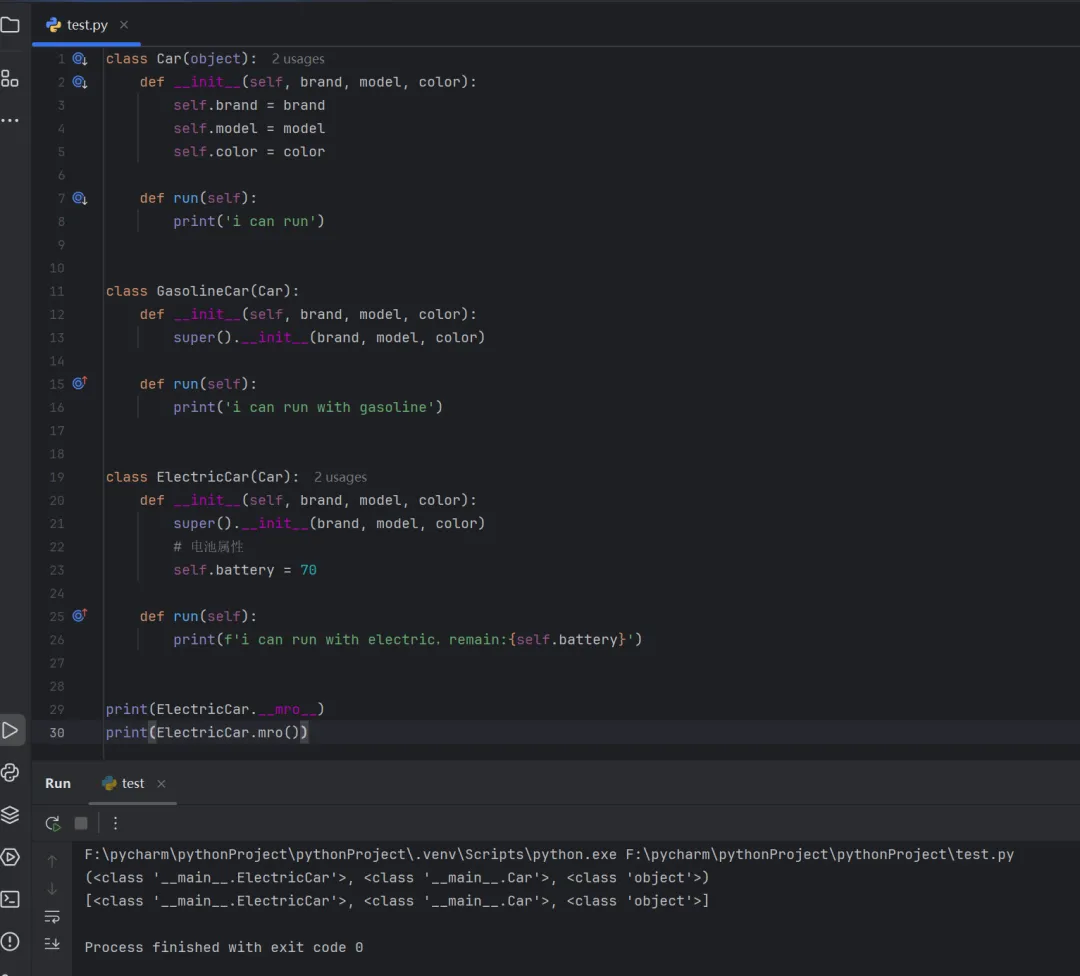Open the Python Packages layers icon

(10, 815)
